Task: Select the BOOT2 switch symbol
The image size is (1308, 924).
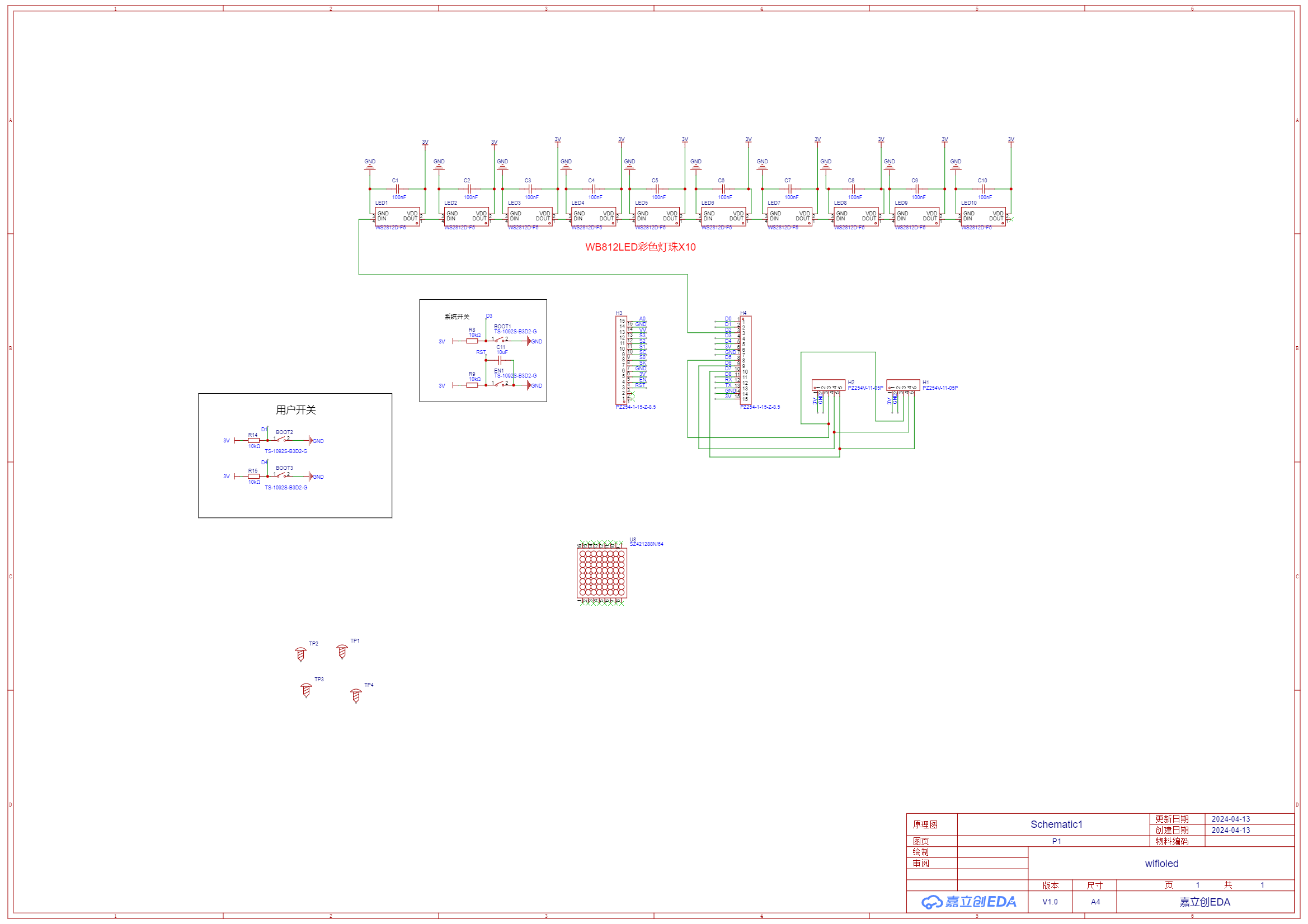Action: point(281,439)
